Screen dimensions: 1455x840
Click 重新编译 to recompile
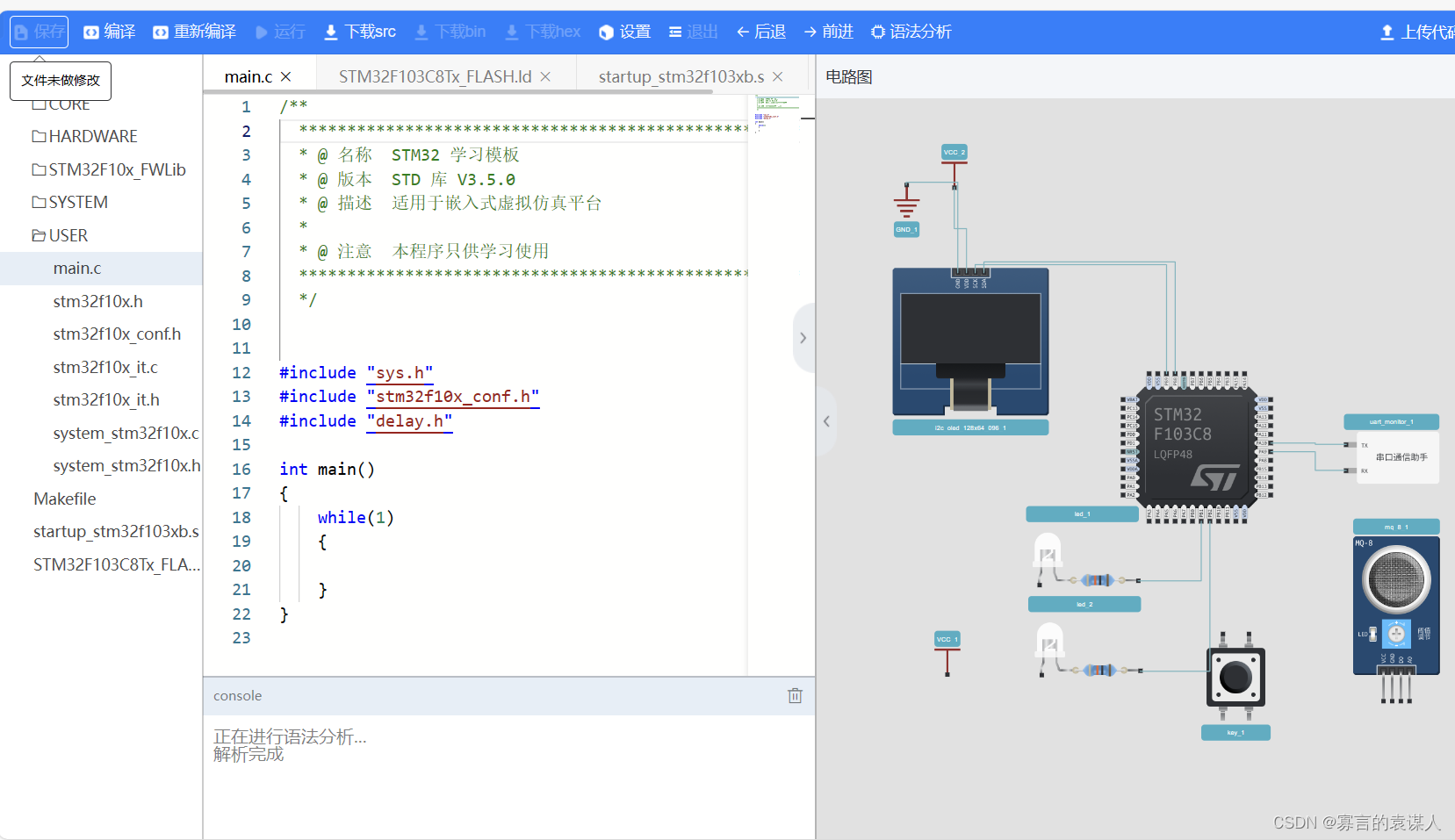point(194,32)
